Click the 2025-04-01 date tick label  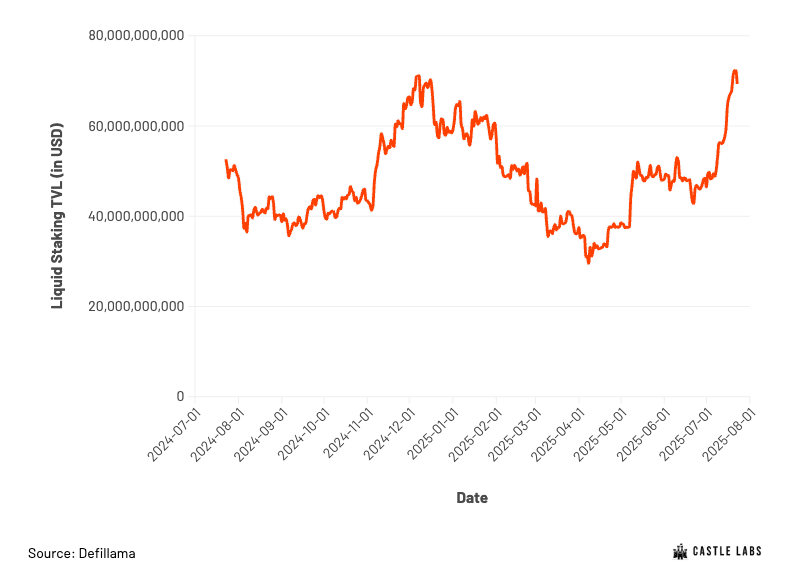[x=559, y=434]
